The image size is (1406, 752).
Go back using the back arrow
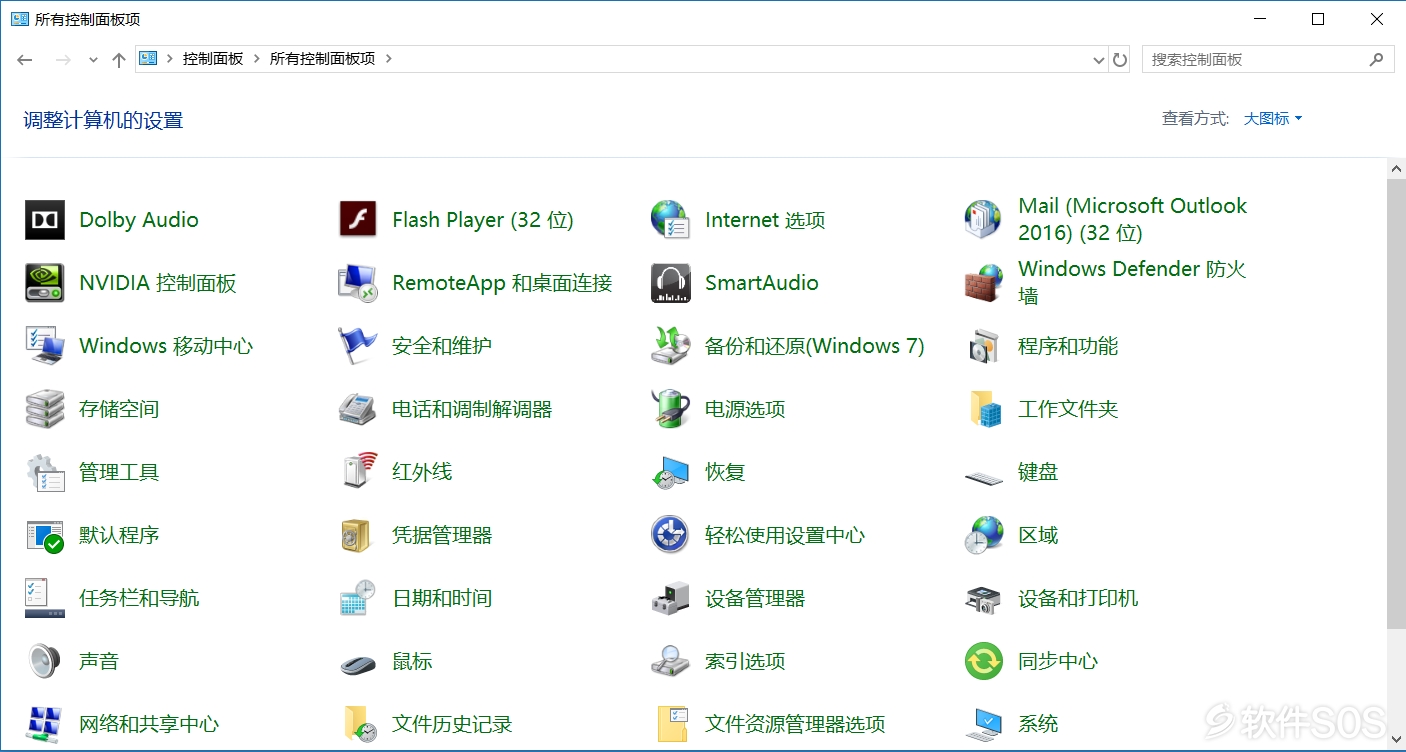point(25,60)
